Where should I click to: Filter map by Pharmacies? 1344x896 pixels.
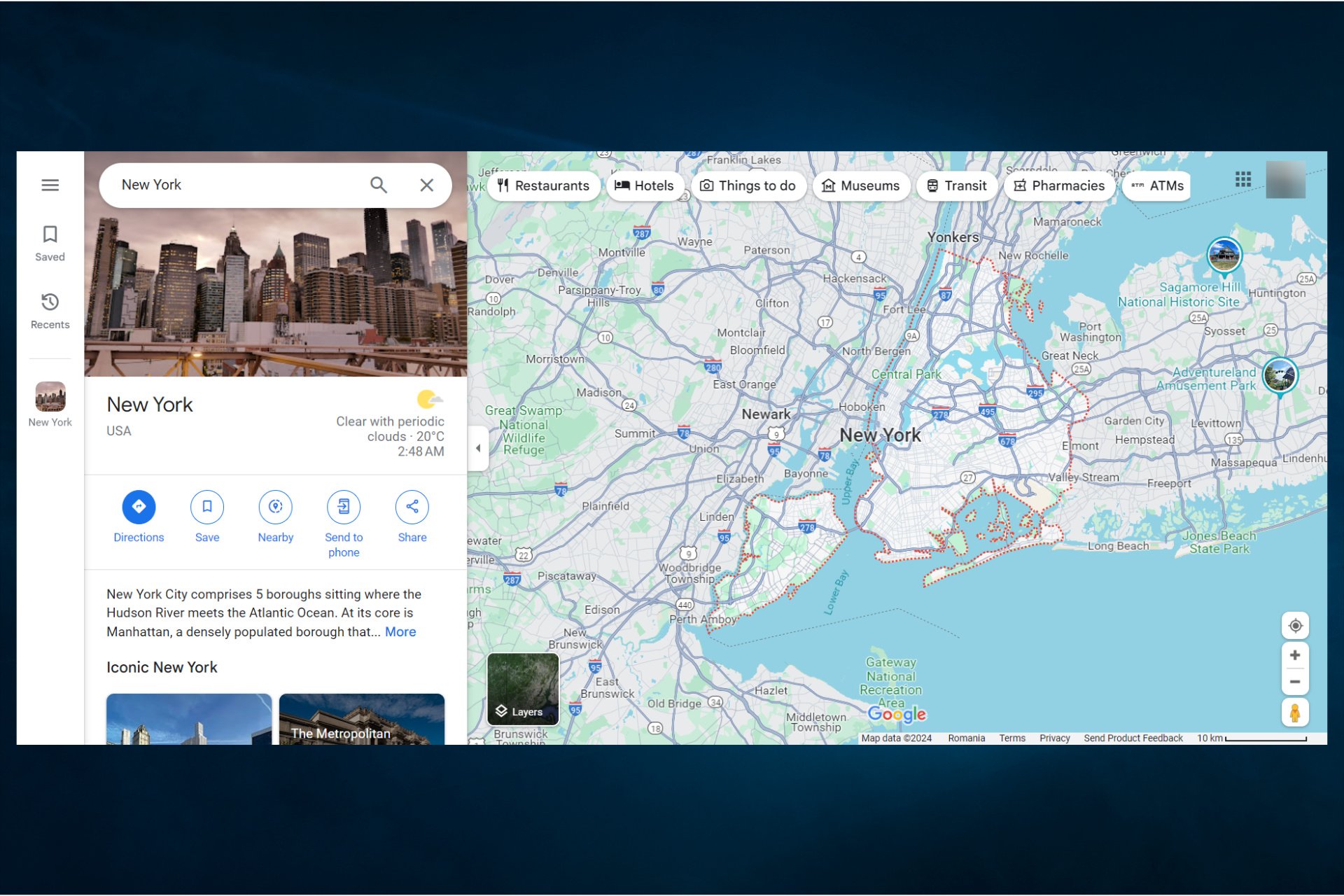pos(1059,185)
